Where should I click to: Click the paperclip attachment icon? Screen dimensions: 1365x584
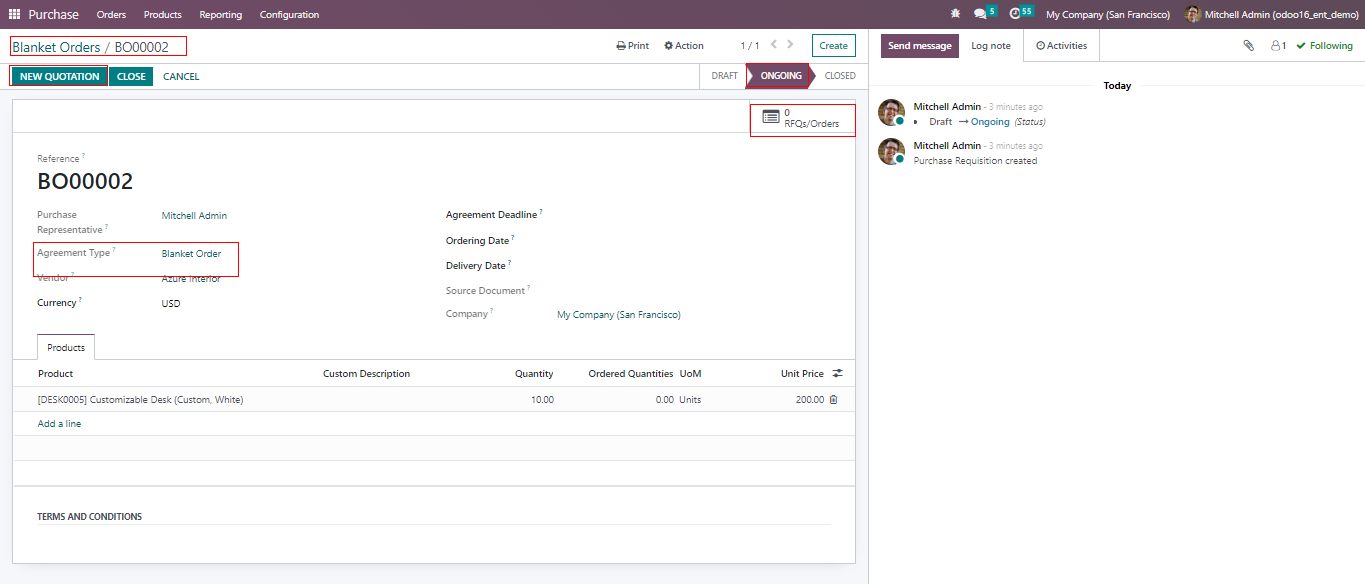1248,46
